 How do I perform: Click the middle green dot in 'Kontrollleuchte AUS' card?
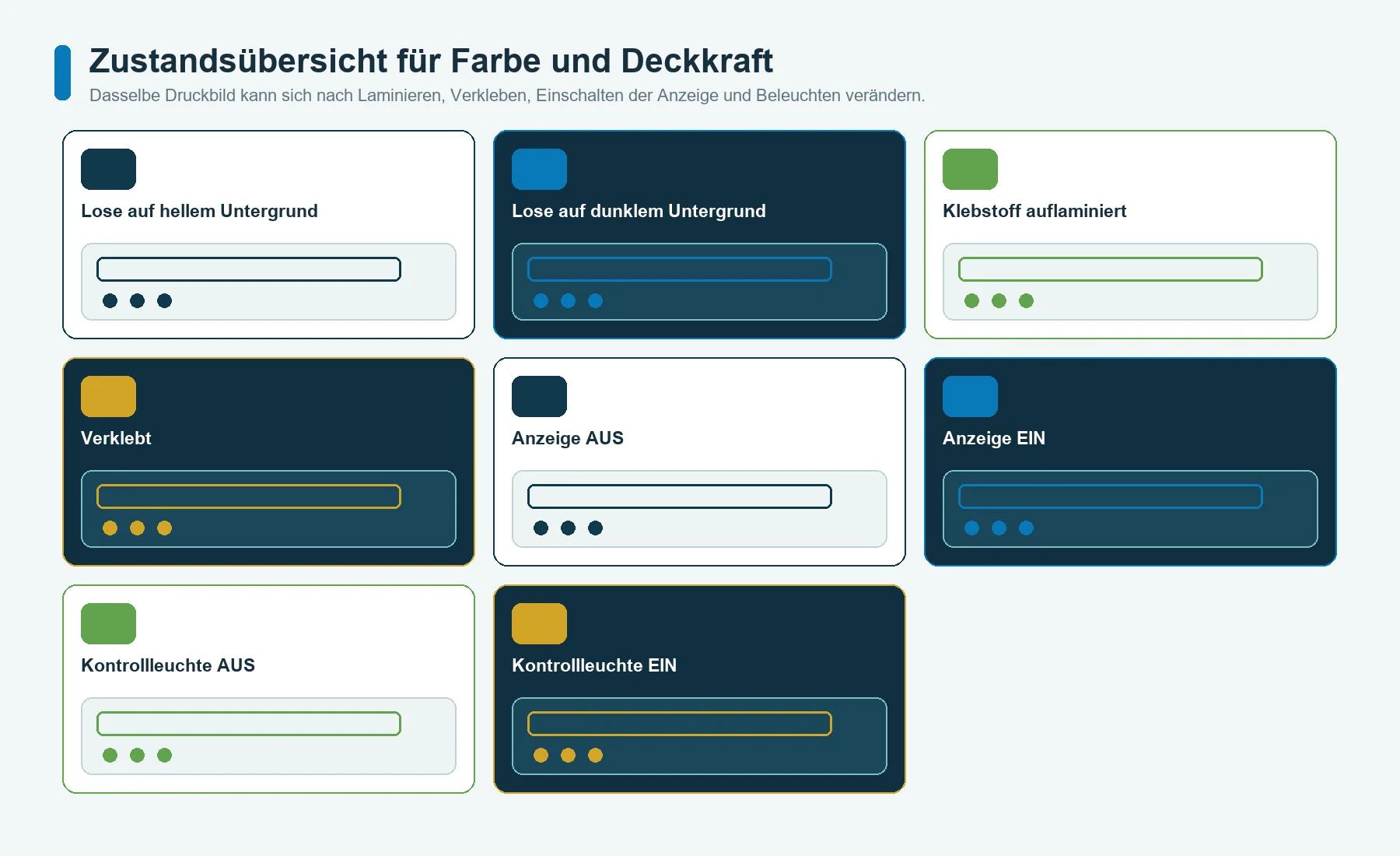pos(137,755)
